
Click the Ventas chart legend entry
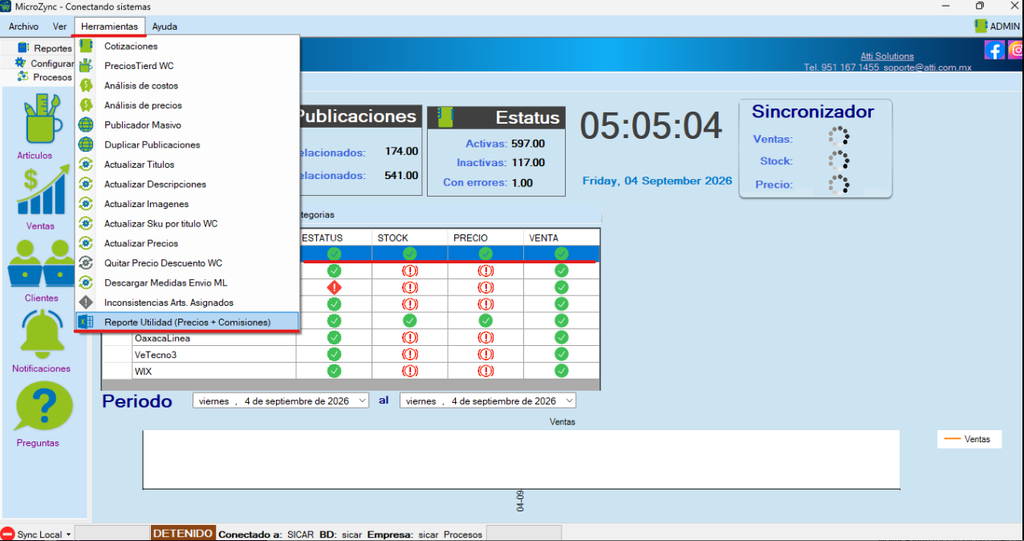(968, 439)
